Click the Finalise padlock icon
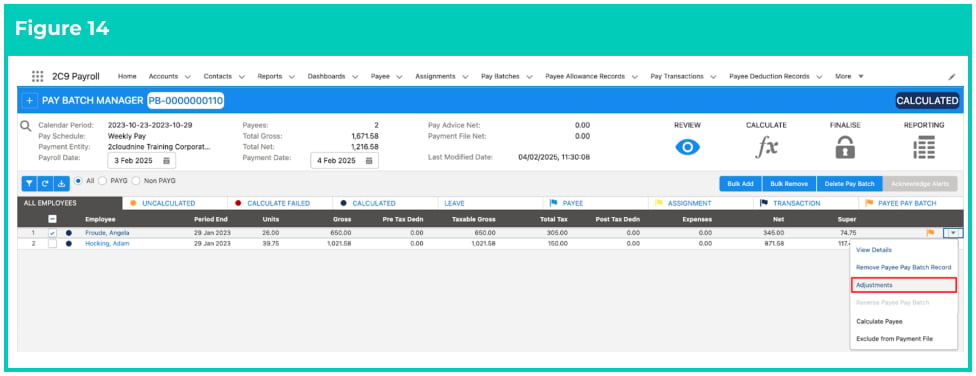Screen dimensions: 976x376 click(845, 148)
